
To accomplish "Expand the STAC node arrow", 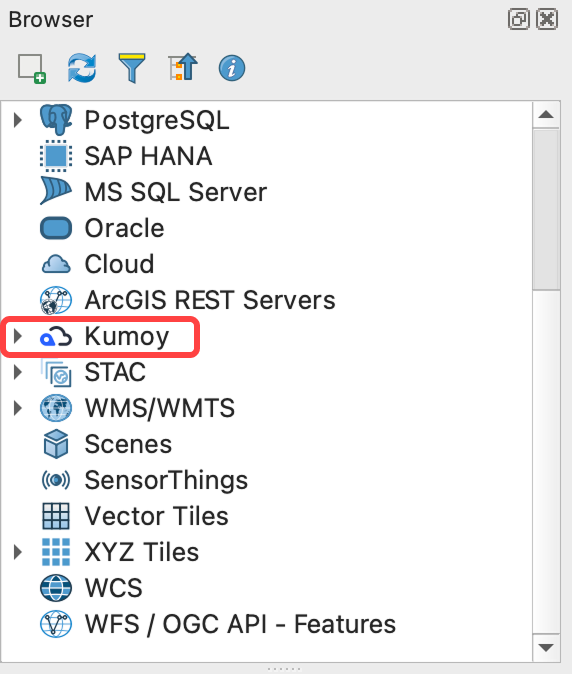I will click(18, 372).
